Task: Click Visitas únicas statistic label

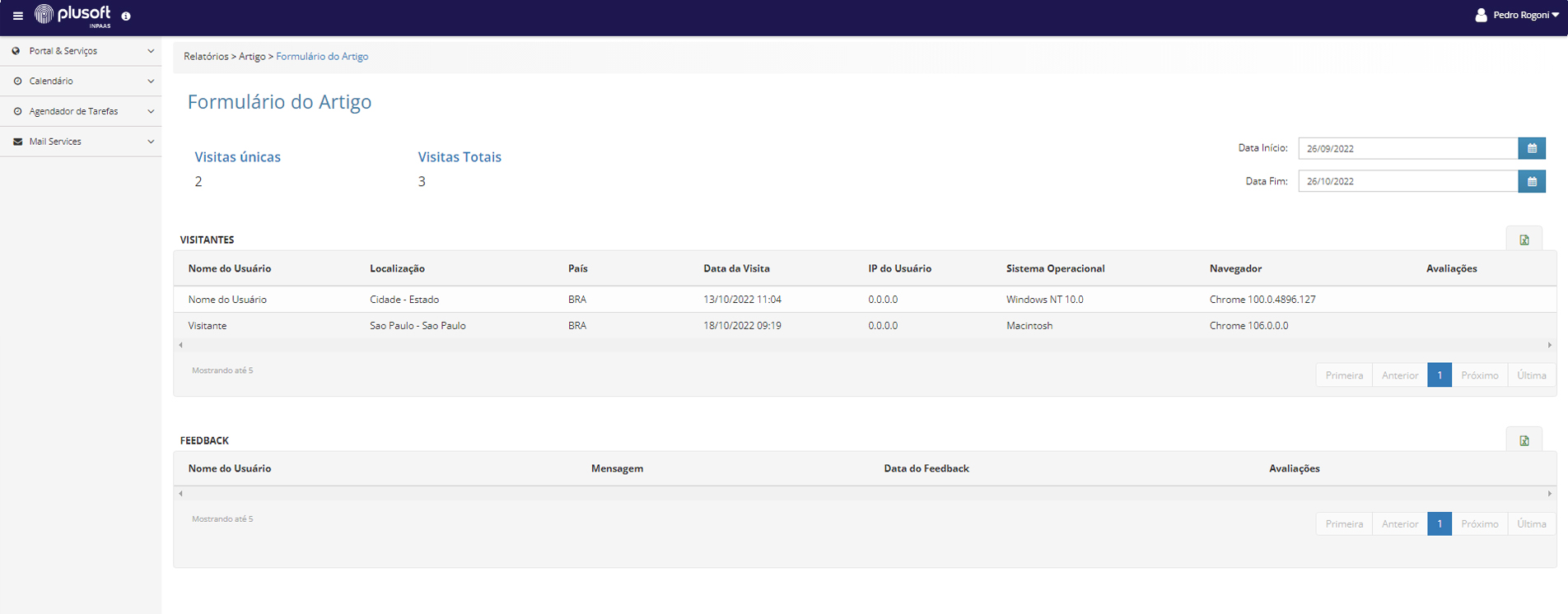Action: coord(237,156)
